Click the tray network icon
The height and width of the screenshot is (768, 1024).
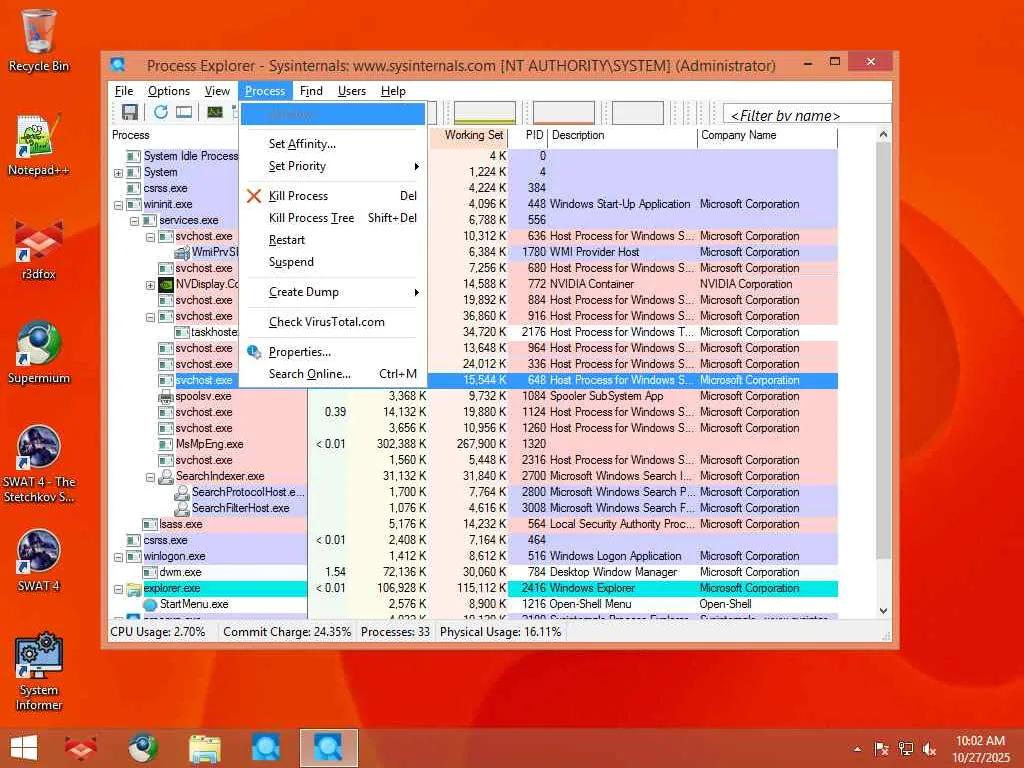[906, 749]
